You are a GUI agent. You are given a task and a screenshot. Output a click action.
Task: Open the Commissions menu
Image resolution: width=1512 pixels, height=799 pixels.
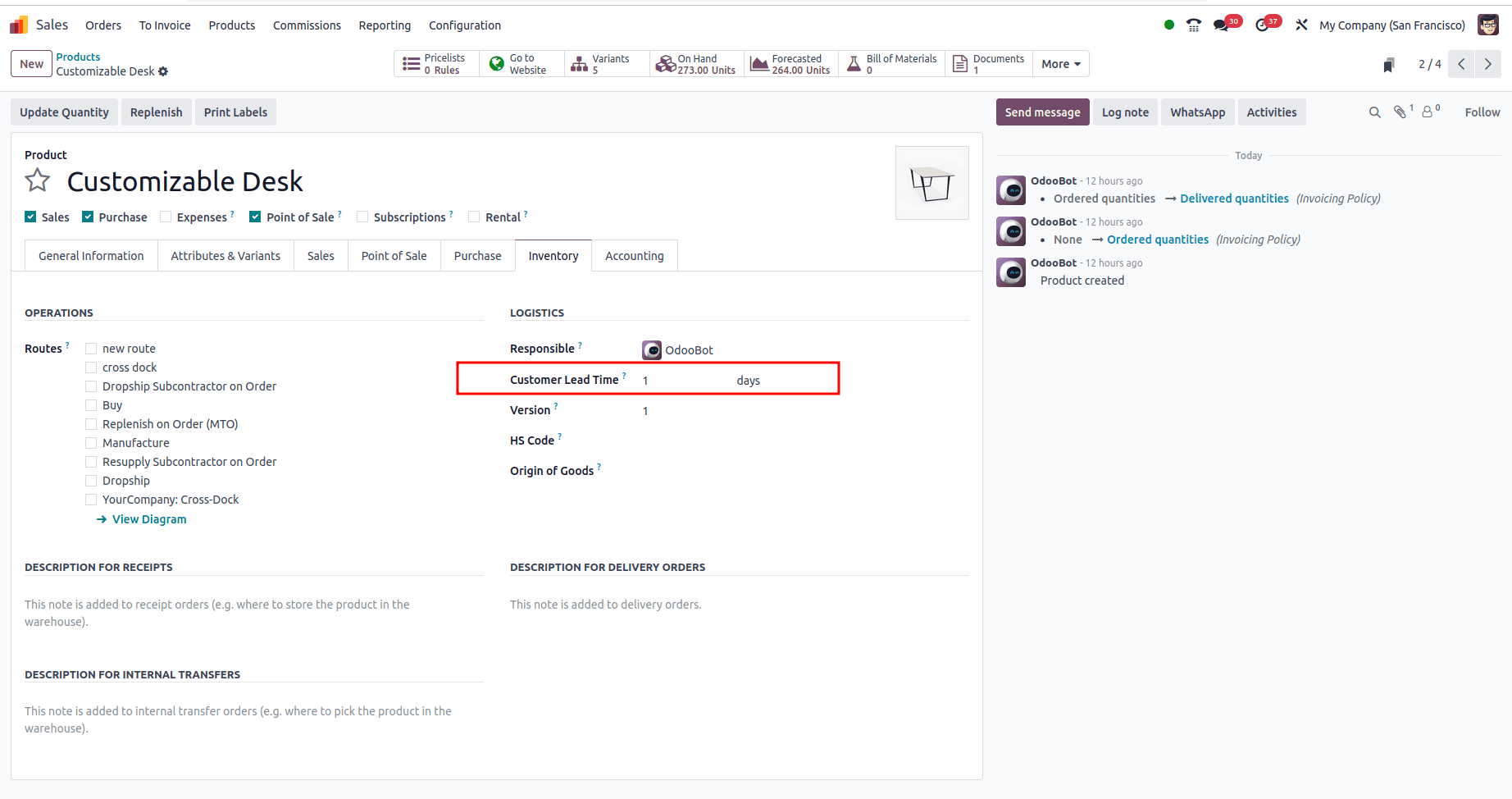pyautogui.click(x=307, y=25)
